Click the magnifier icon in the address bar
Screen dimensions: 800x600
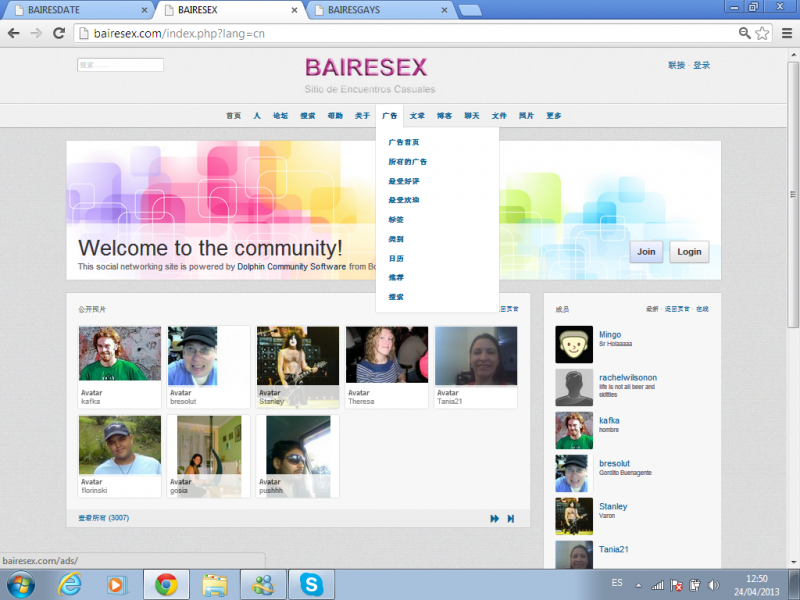tap(745, 34)
